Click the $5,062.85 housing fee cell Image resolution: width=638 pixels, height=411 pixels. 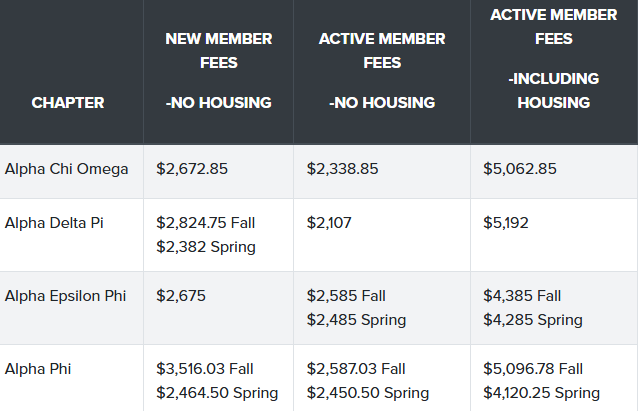tap(519, 168)
